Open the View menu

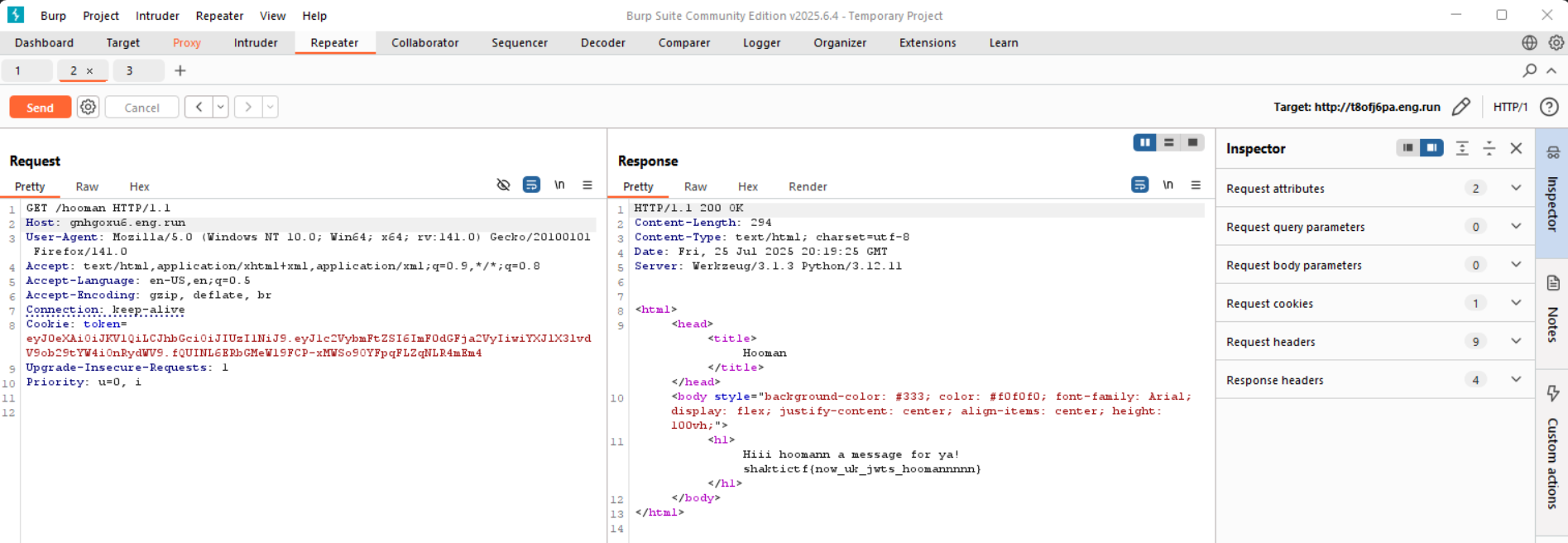coord(272,16)
